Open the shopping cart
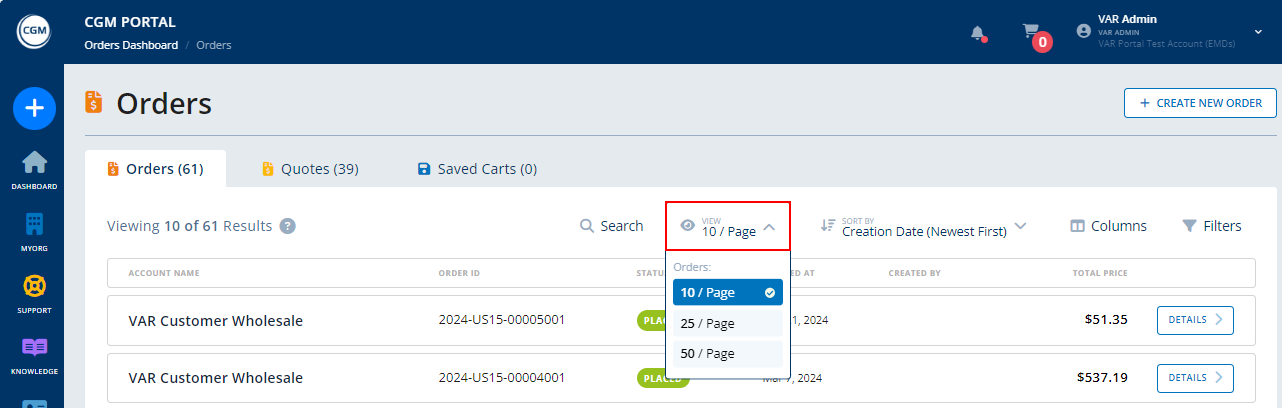The width and height of the screenshot is (1282, 408). coord(1032,33)
